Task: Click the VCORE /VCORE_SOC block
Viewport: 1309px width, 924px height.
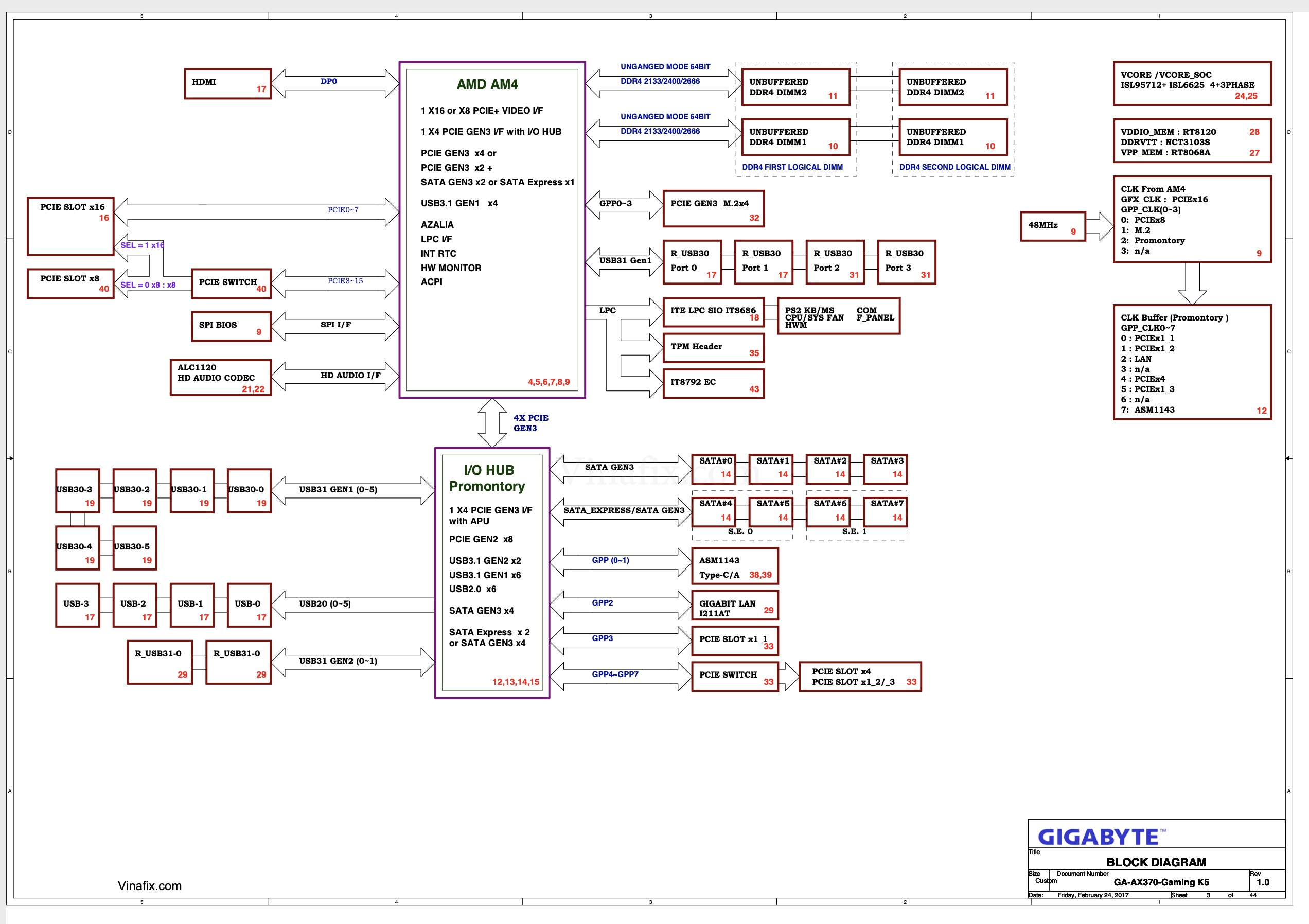Action: pyautogui.click(x=1192, y=84)
